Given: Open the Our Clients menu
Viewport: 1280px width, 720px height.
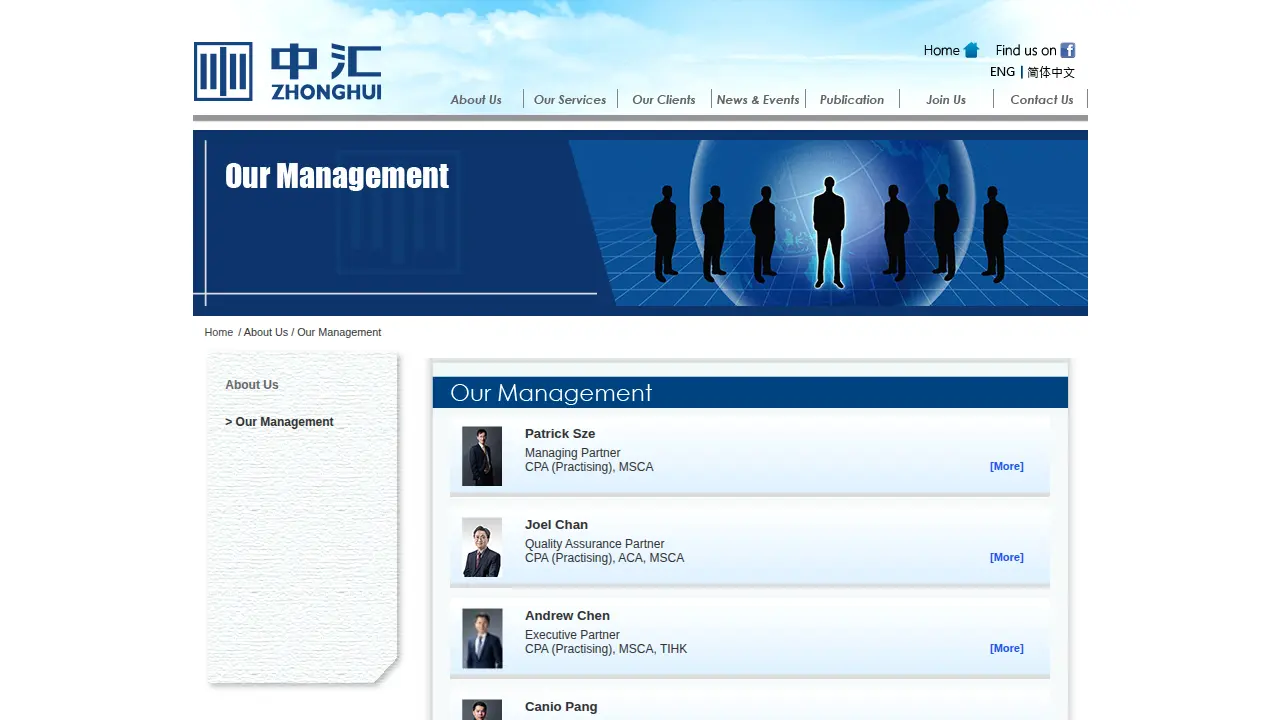Looking at the screenshot, I should (x=664, y=99).
